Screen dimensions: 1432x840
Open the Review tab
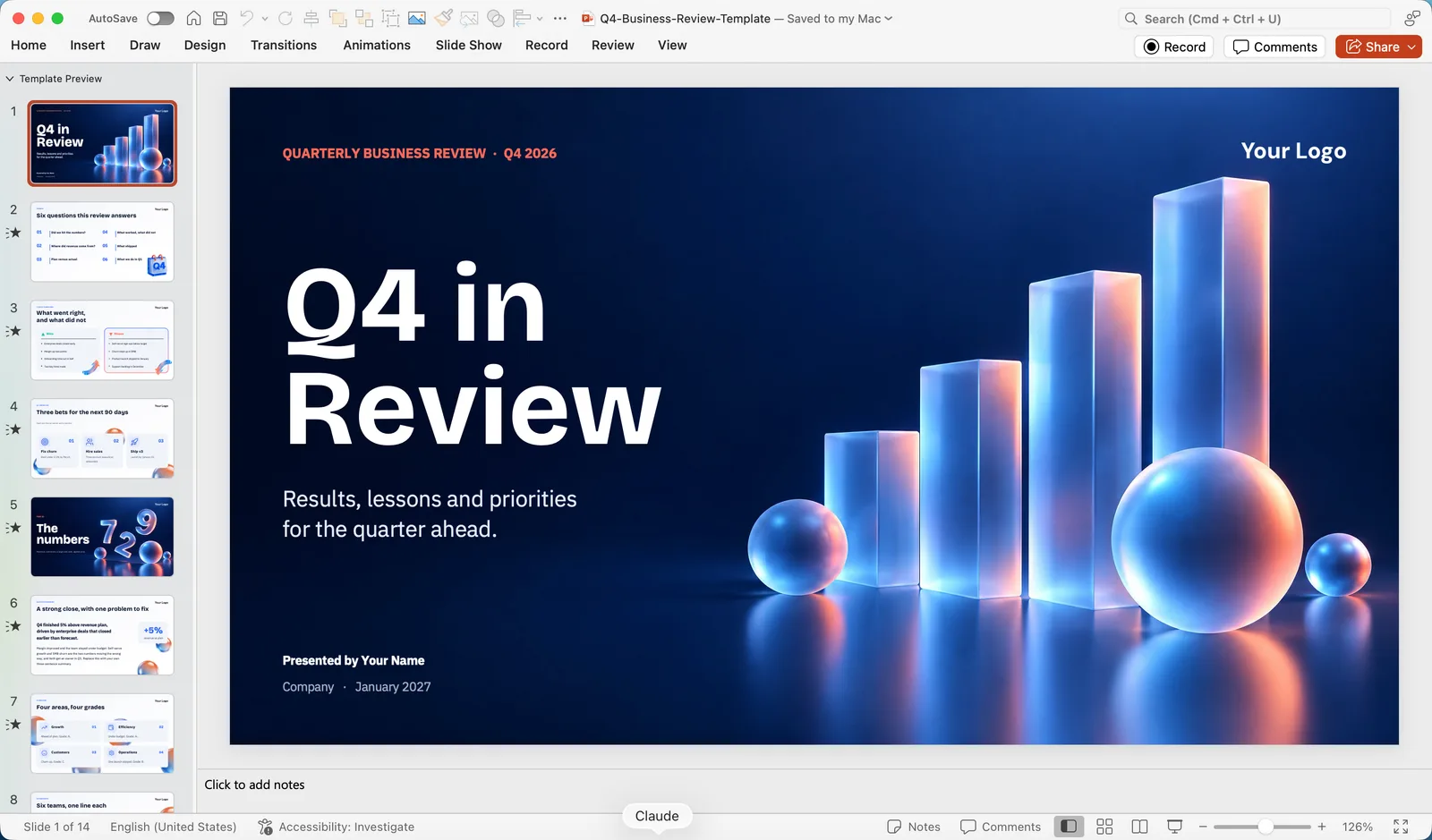pyautogui.click(x=613, y=45)
